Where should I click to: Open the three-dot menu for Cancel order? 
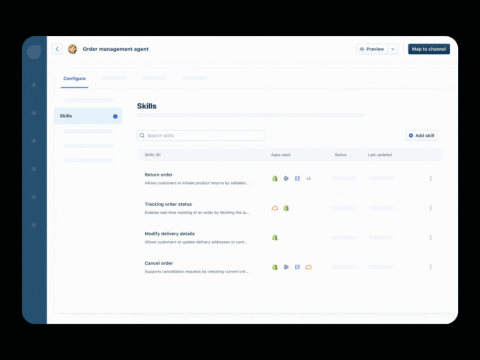431,267
